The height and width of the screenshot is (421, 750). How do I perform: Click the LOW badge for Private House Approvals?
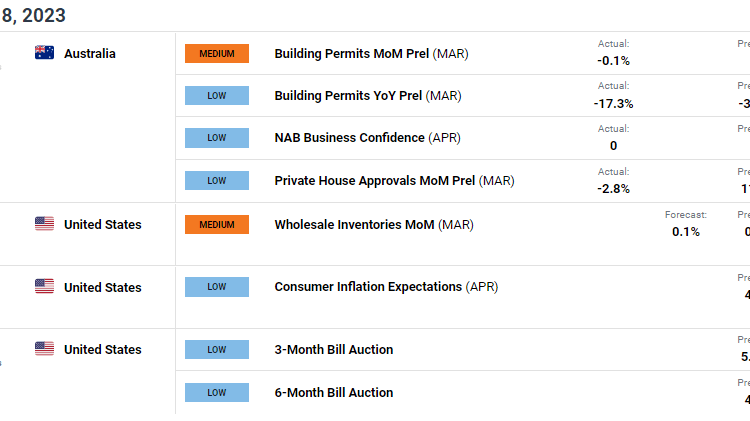[217, 181]
